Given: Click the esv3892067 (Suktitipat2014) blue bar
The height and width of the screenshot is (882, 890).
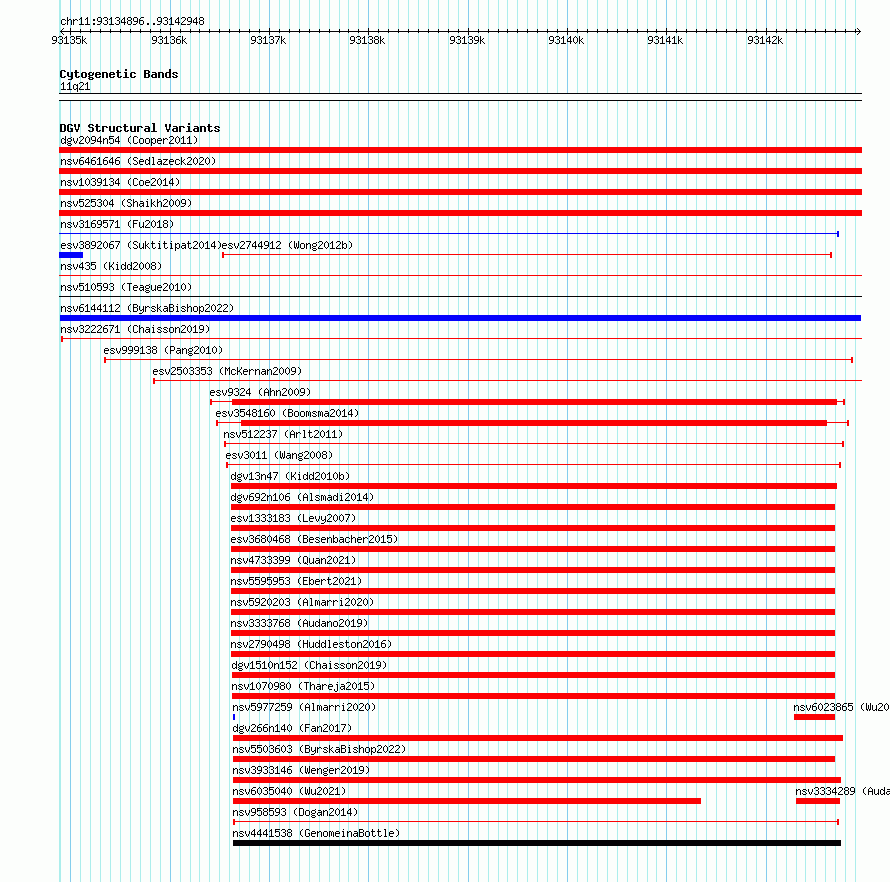Looking at the screenshot, I should pos(71,255).
